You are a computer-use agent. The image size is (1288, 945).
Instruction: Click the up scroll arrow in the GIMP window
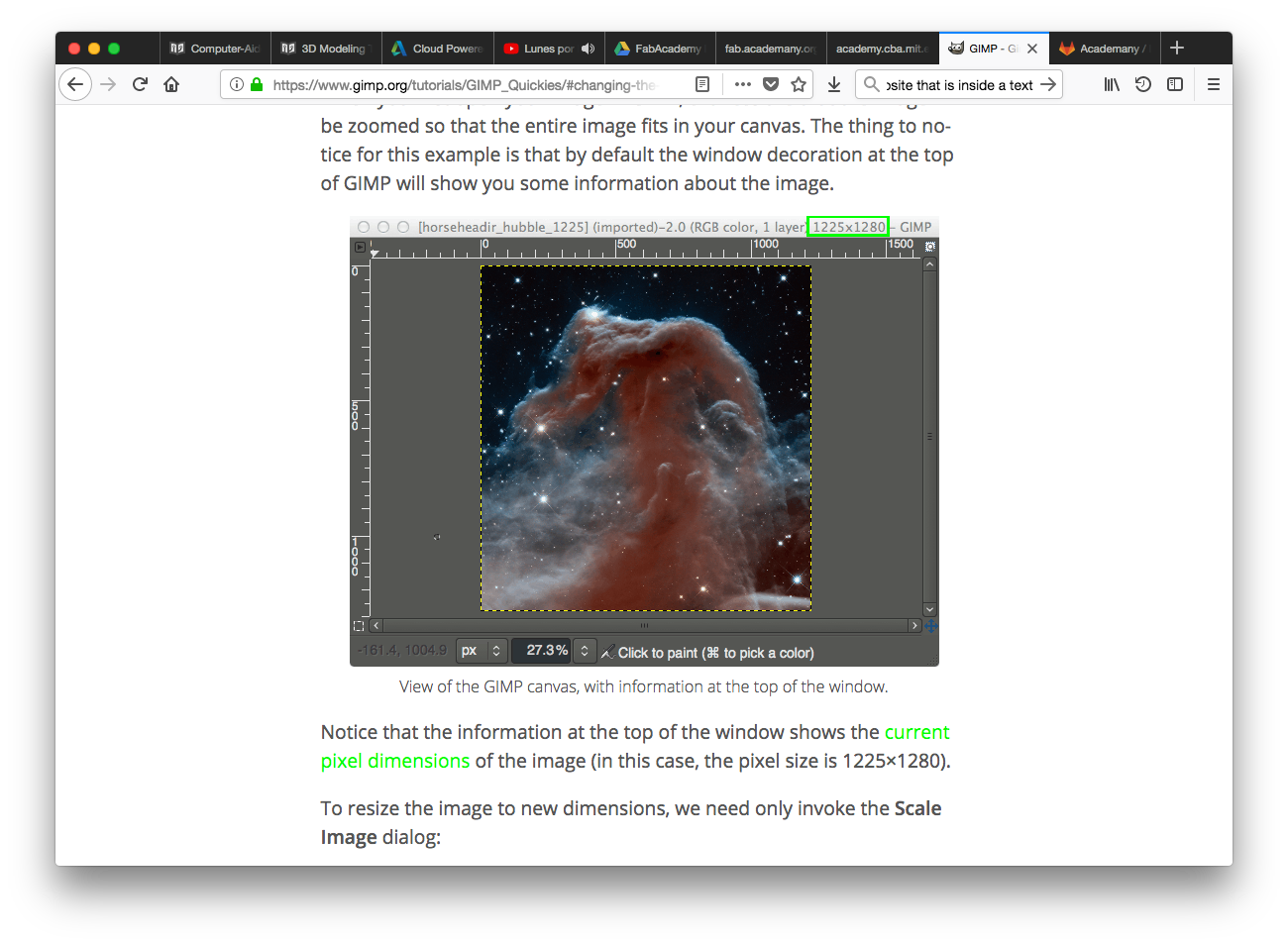click(929, 264)
